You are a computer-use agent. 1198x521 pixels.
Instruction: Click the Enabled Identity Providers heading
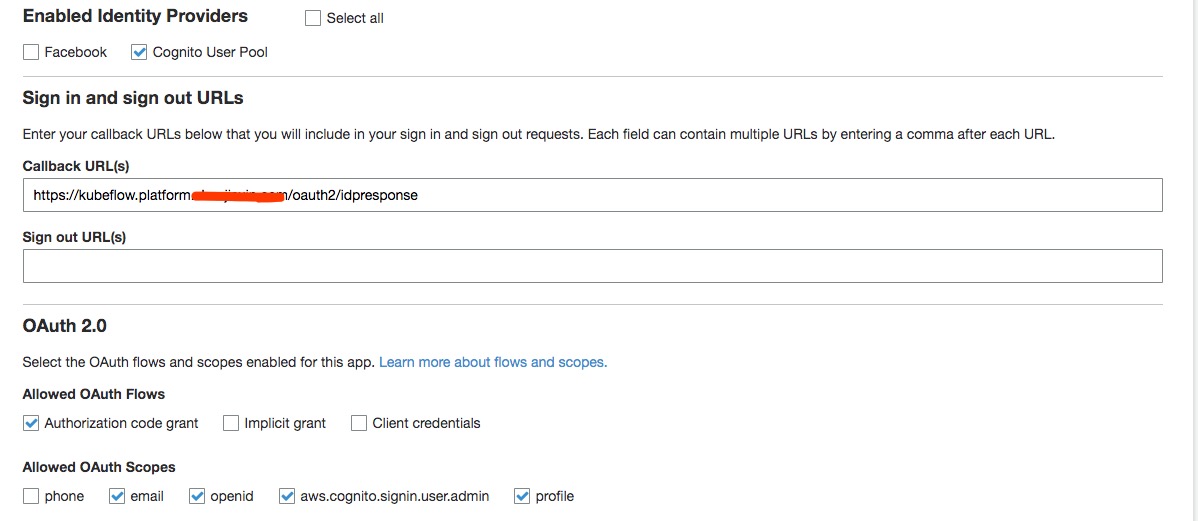[135, 15]
